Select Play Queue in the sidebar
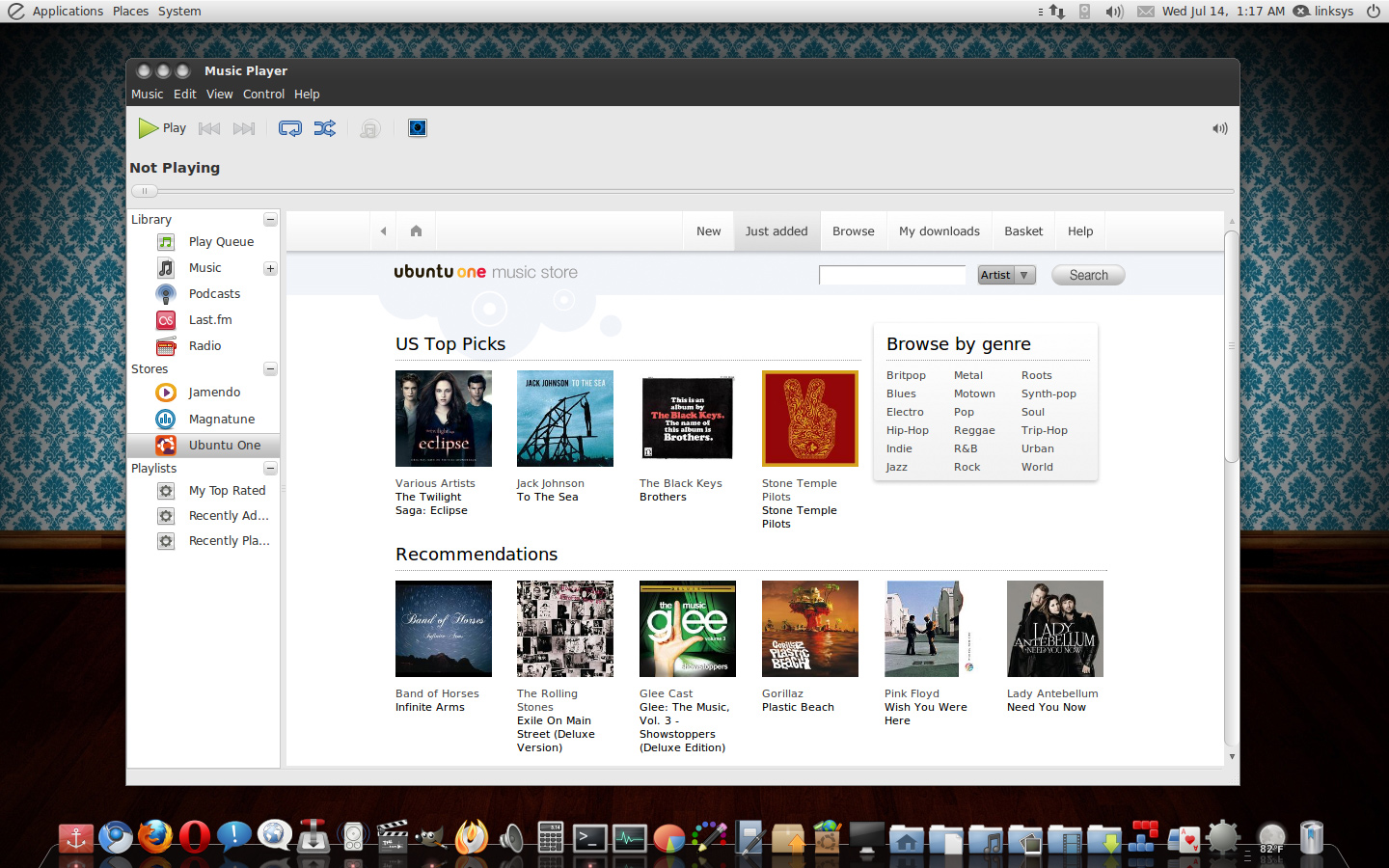Image resolution: width=1389 pixels, height=868 pixels. 204,242
